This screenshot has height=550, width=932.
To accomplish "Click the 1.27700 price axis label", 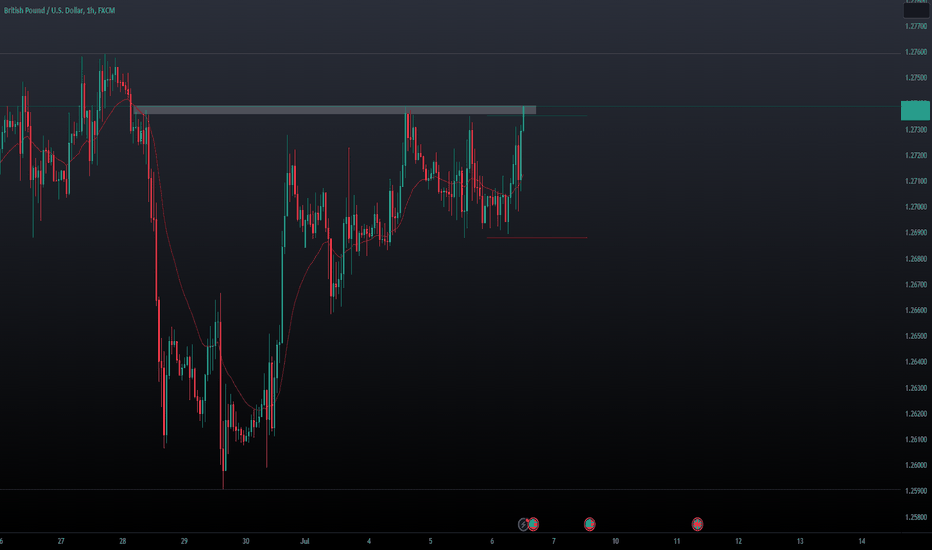I will pos(916,26).
